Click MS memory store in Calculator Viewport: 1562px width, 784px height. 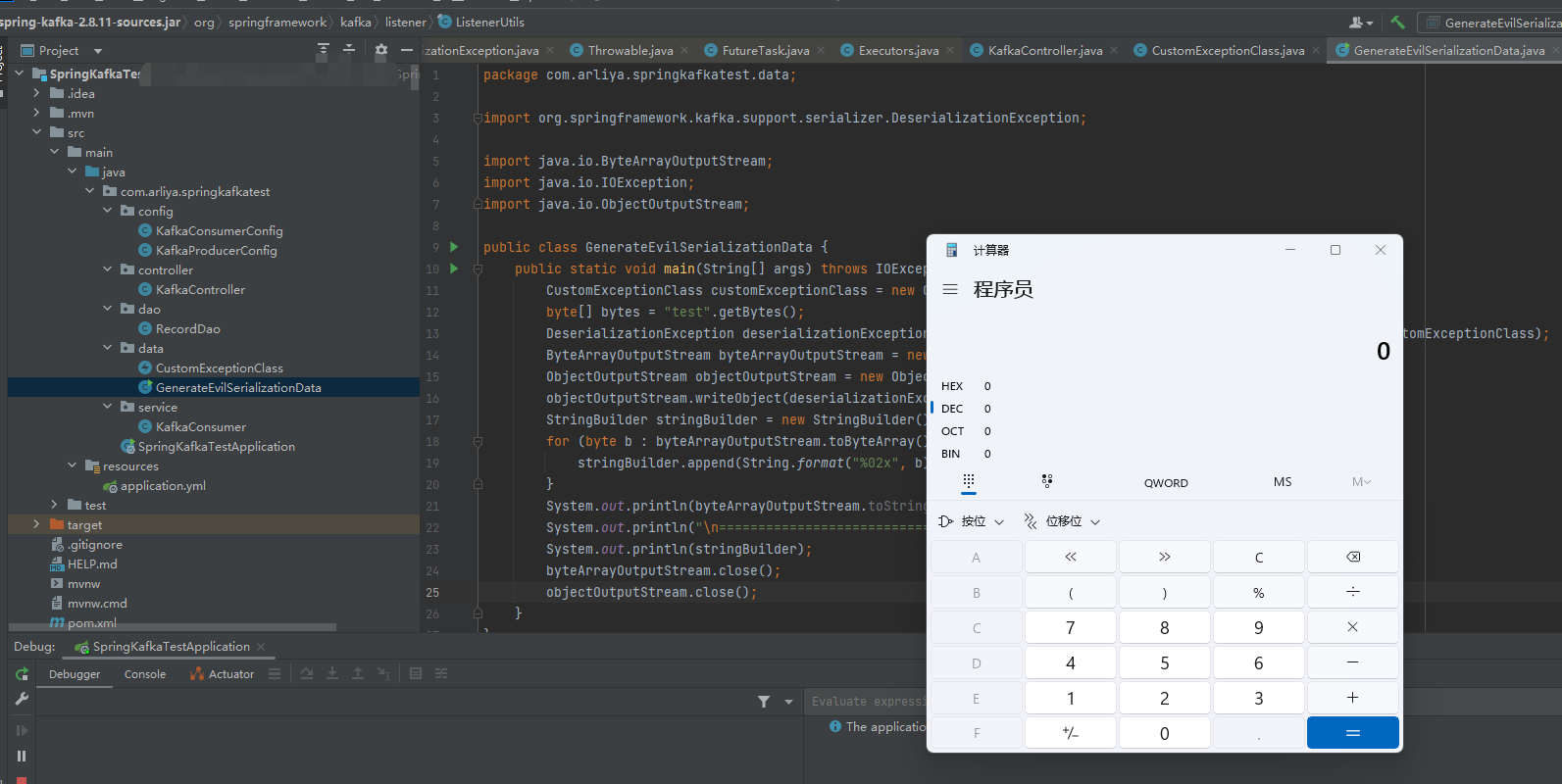1283,482
